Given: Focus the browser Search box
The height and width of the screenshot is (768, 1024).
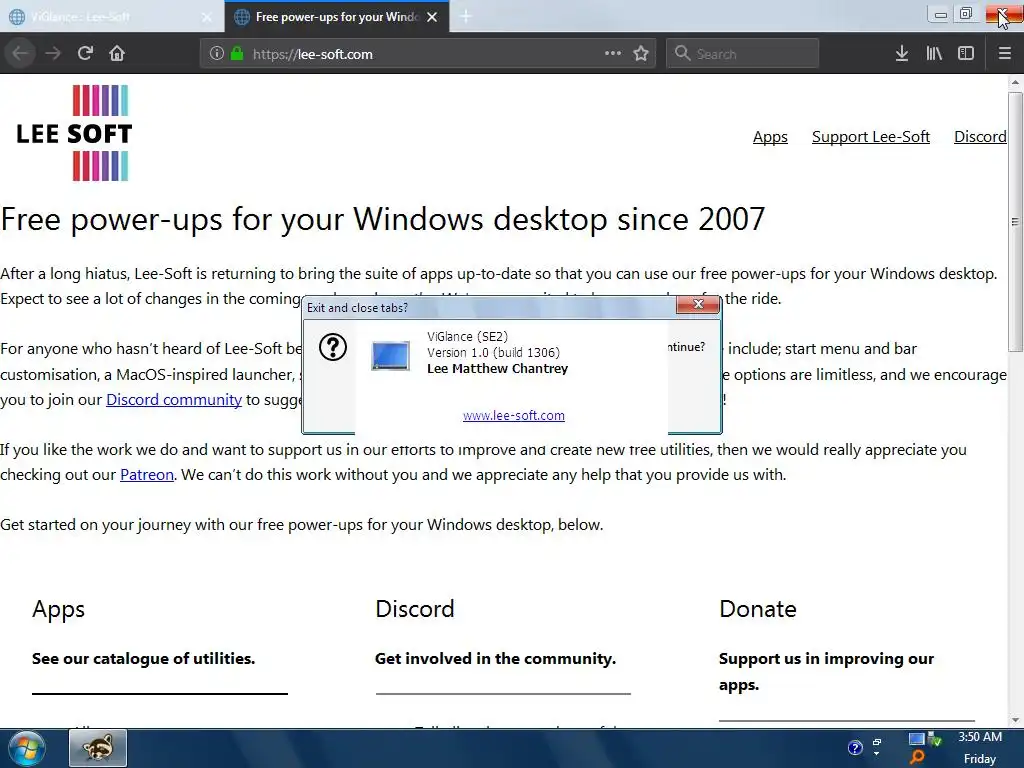Looking at the screenshot, I should (743, 54).
